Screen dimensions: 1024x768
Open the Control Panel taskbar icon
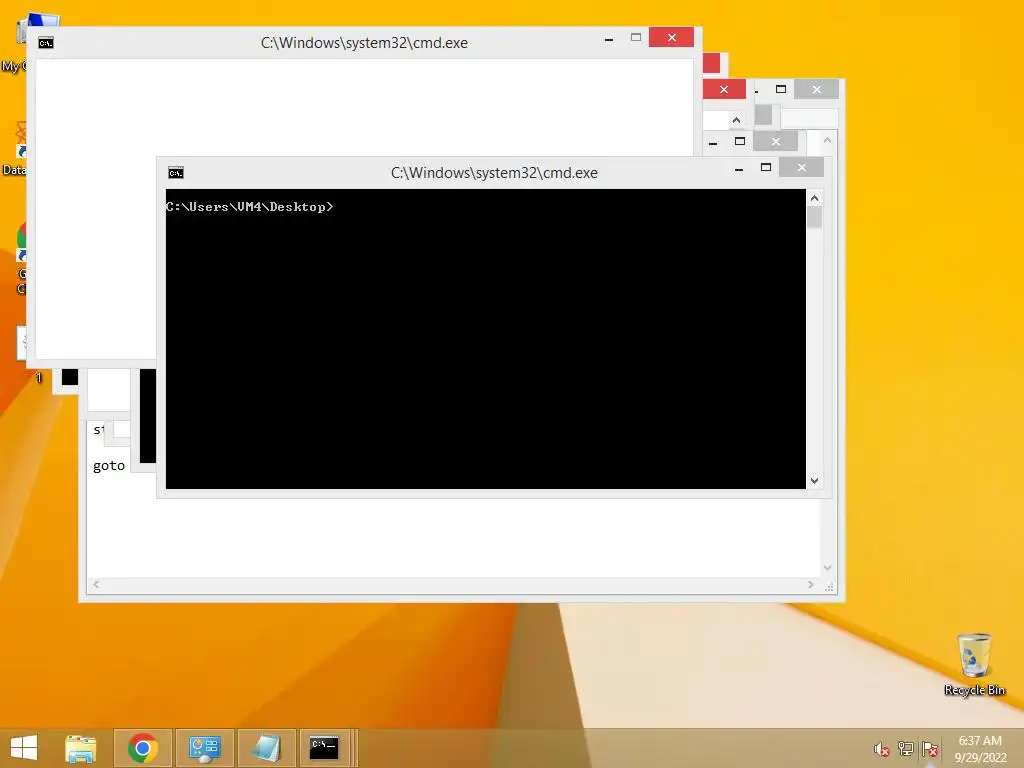coord(204,748)
